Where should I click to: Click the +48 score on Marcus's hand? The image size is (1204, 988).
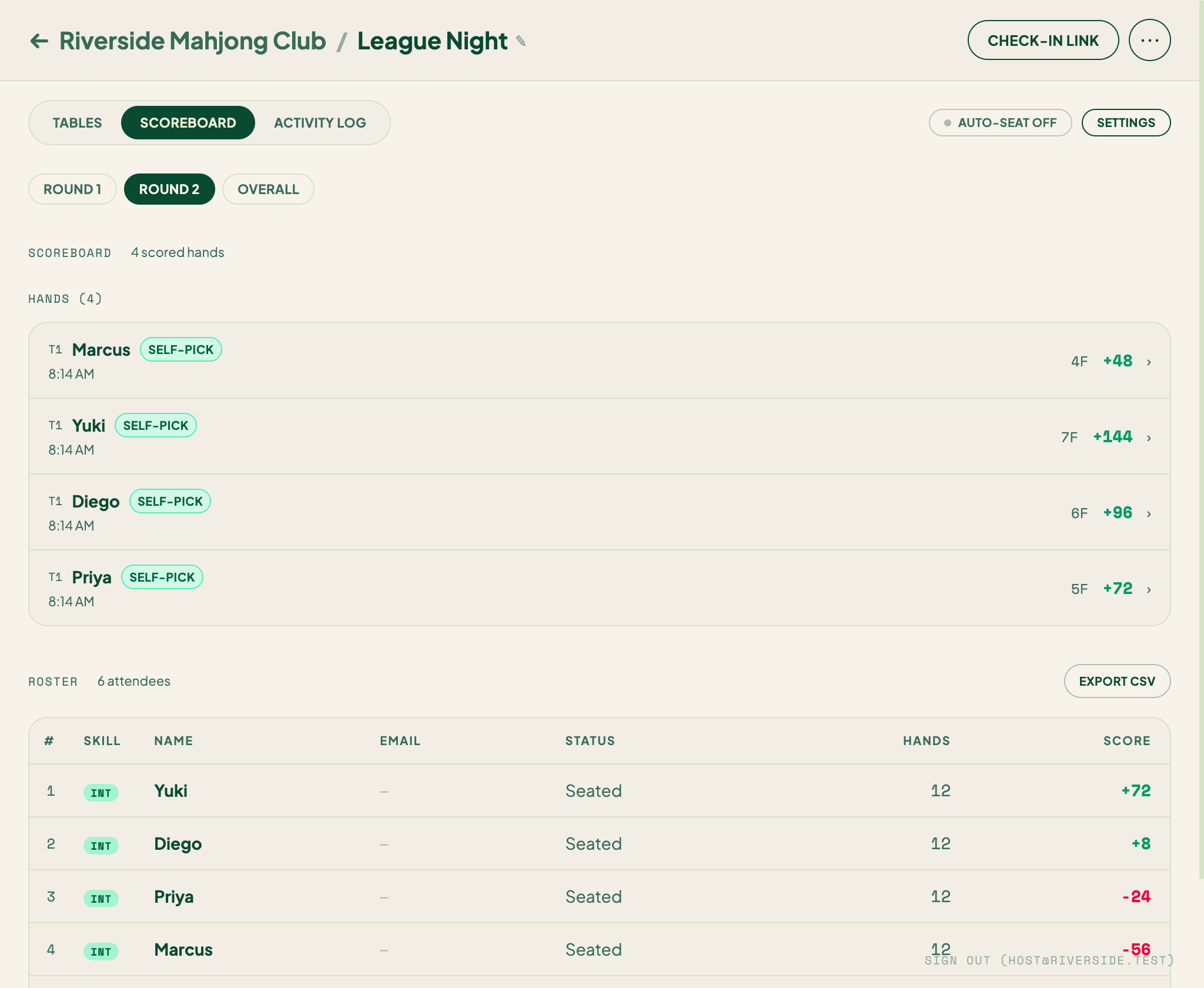tap(1118, 361)
